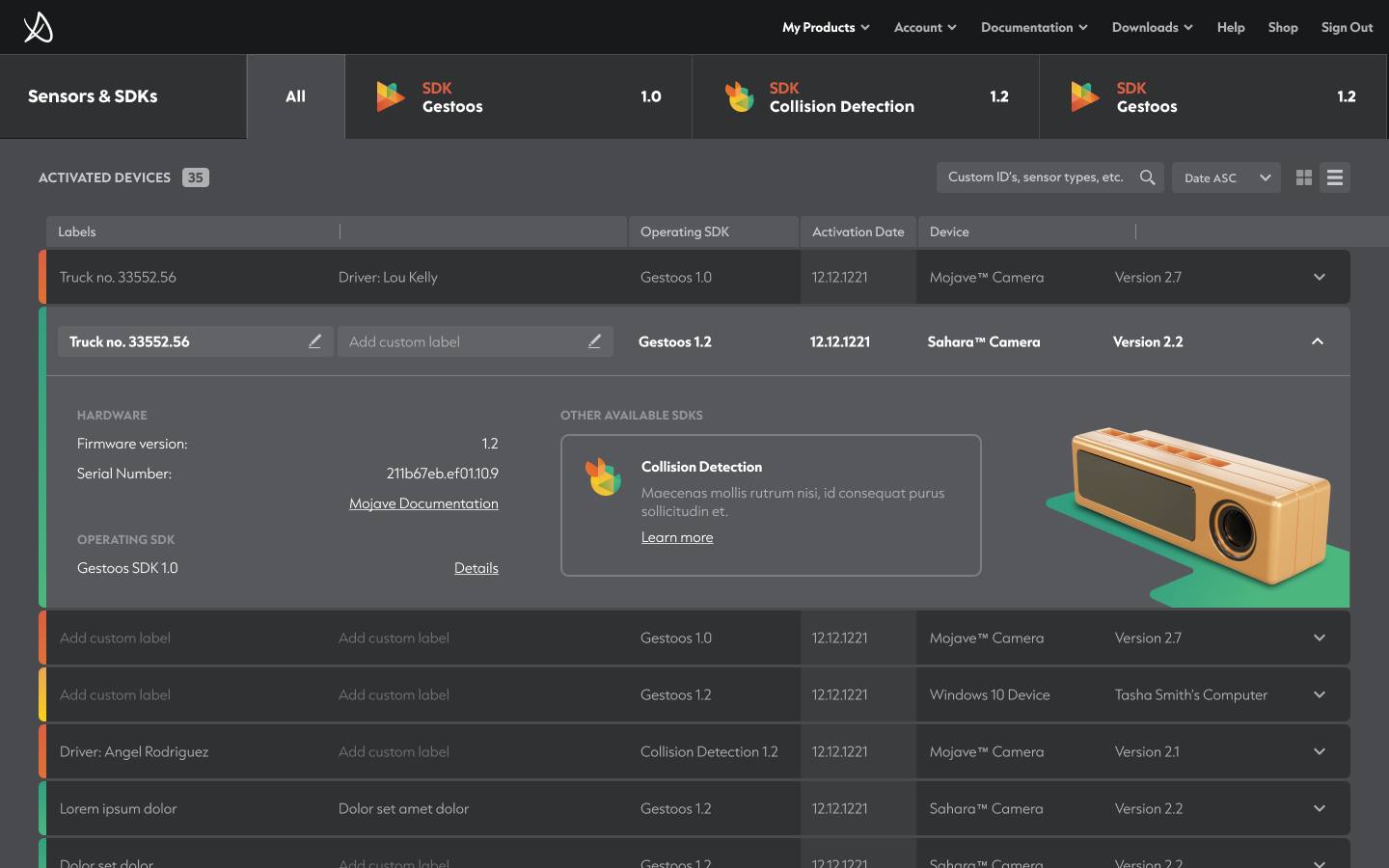Open Date ASC sort dropdown
The width and height of the screenshot is (1389, 868).
point(1226,177)
